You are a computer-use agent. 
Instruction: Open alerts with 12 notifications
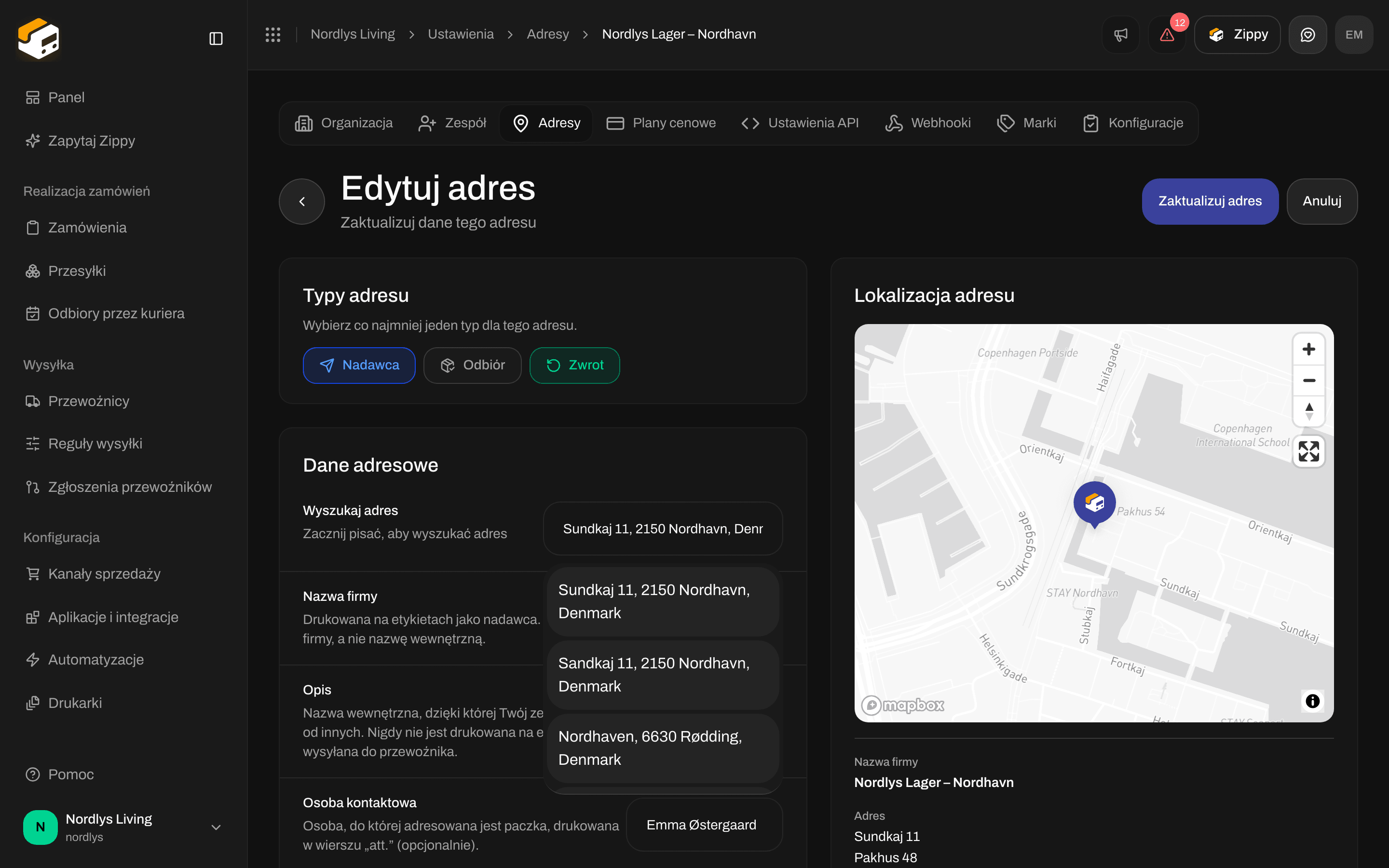[x=1167, y=34]
